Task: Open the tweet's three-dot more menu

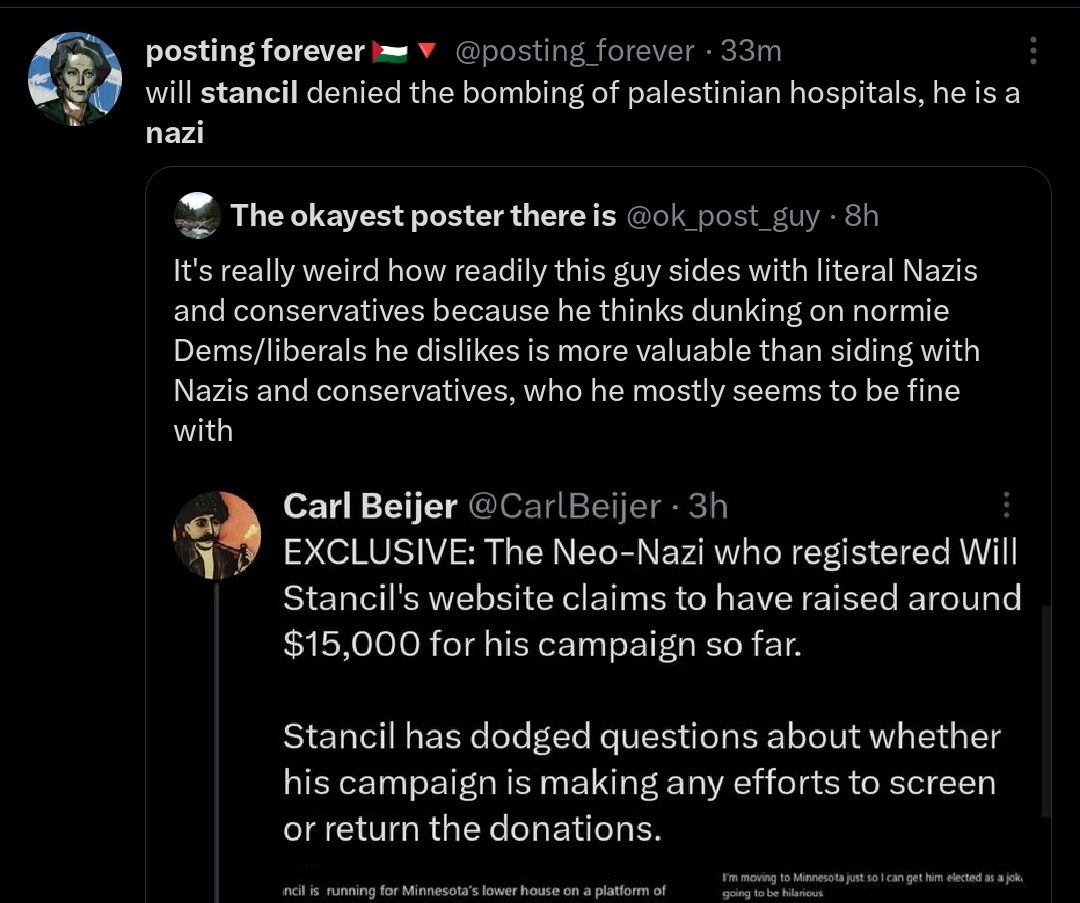Action: pos(1032,51)
